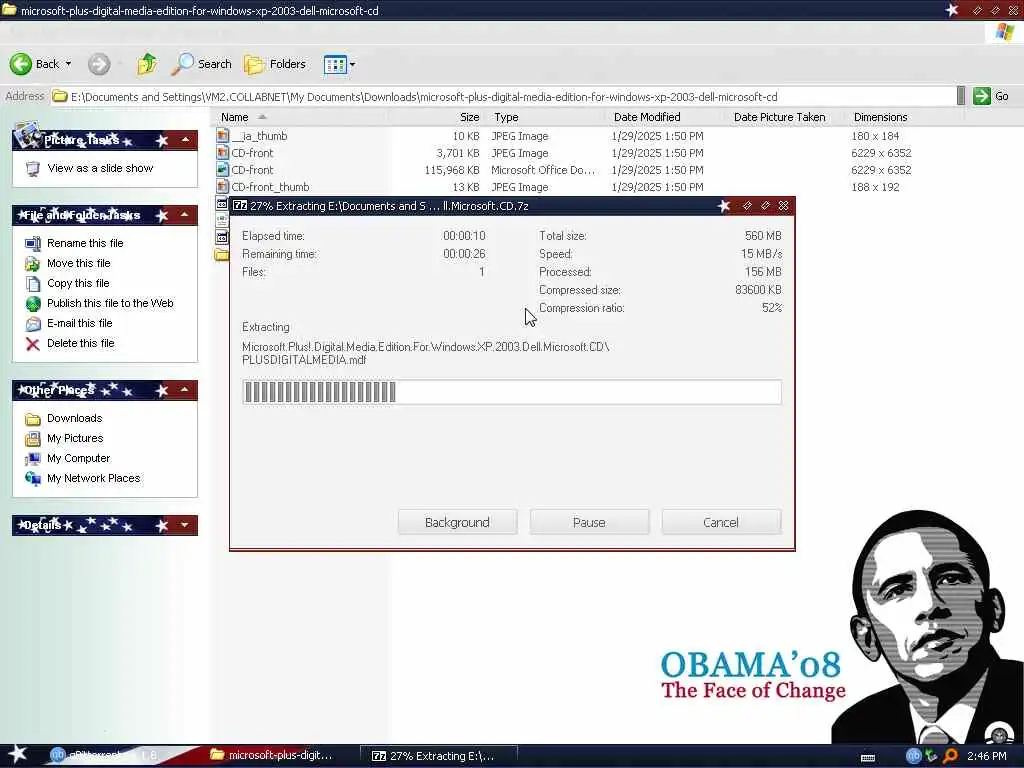Click the orange magnifier tray icon
This screenshot has height=768, width=1024.
[950, 756]
